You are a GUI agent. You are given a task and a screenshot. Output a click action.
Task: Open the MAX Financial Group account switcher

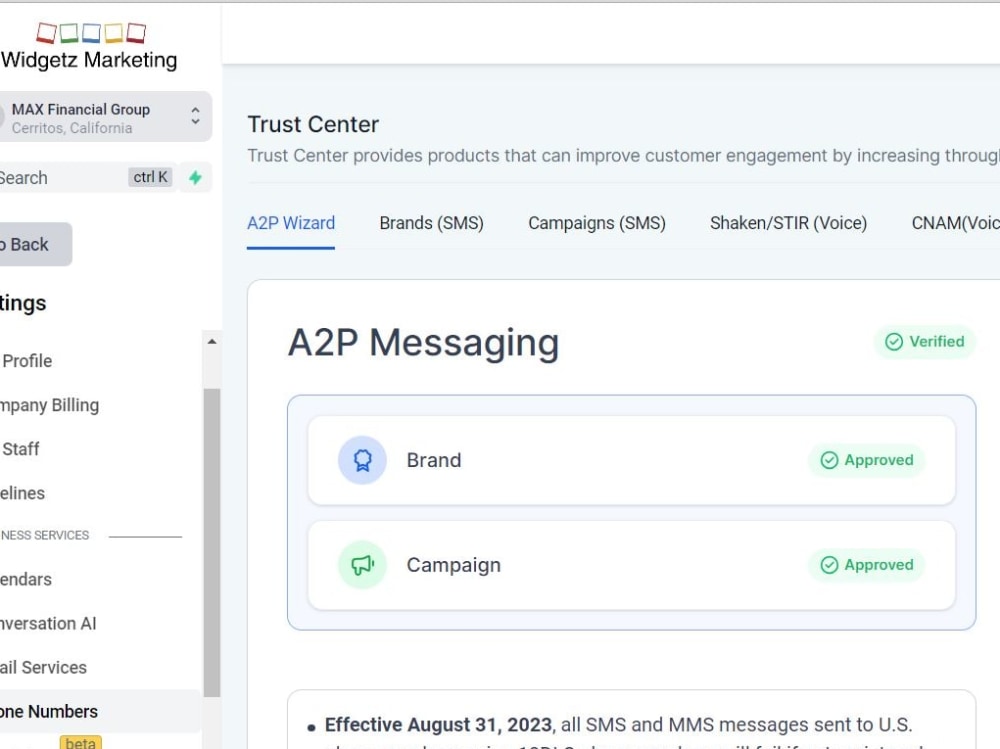(105, 117)
